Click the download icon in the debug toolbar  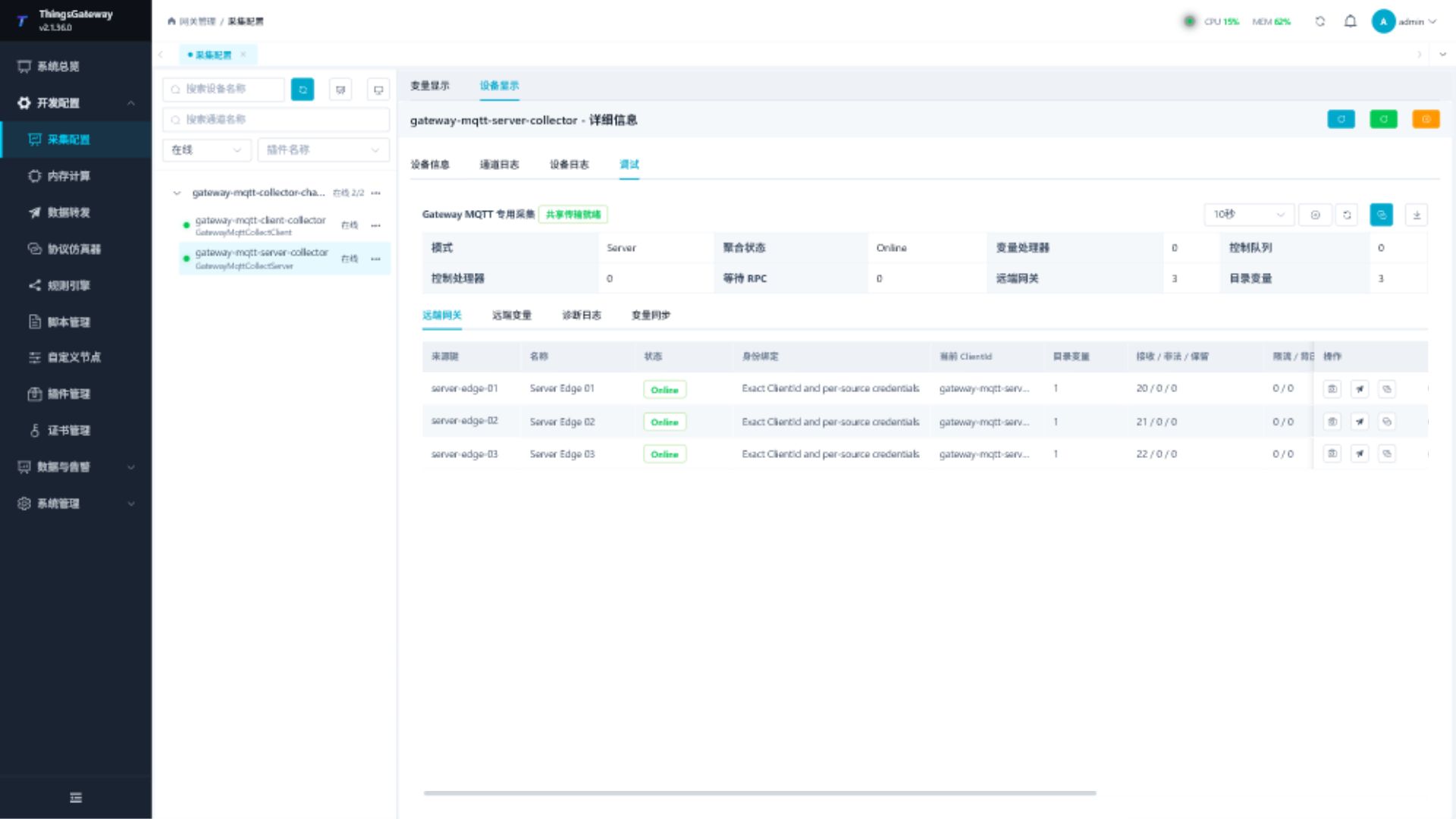1417,215
